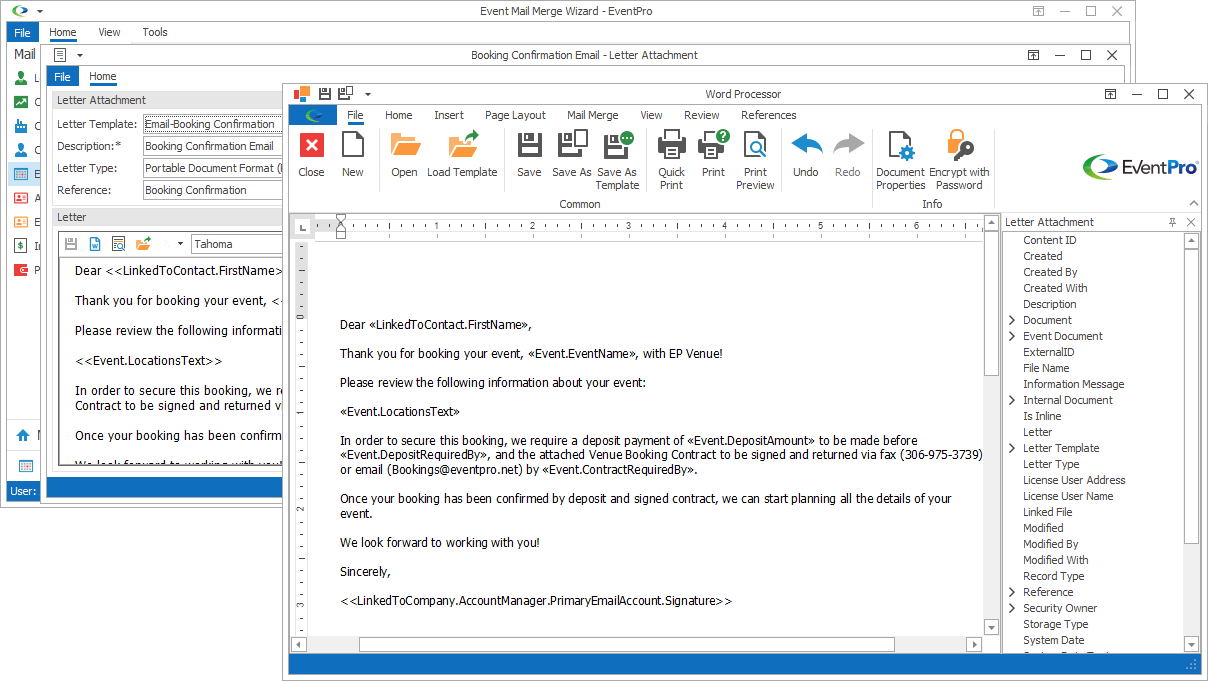
Task: Switch to Mail Merge ribbon tab
Action: point(593,115)
